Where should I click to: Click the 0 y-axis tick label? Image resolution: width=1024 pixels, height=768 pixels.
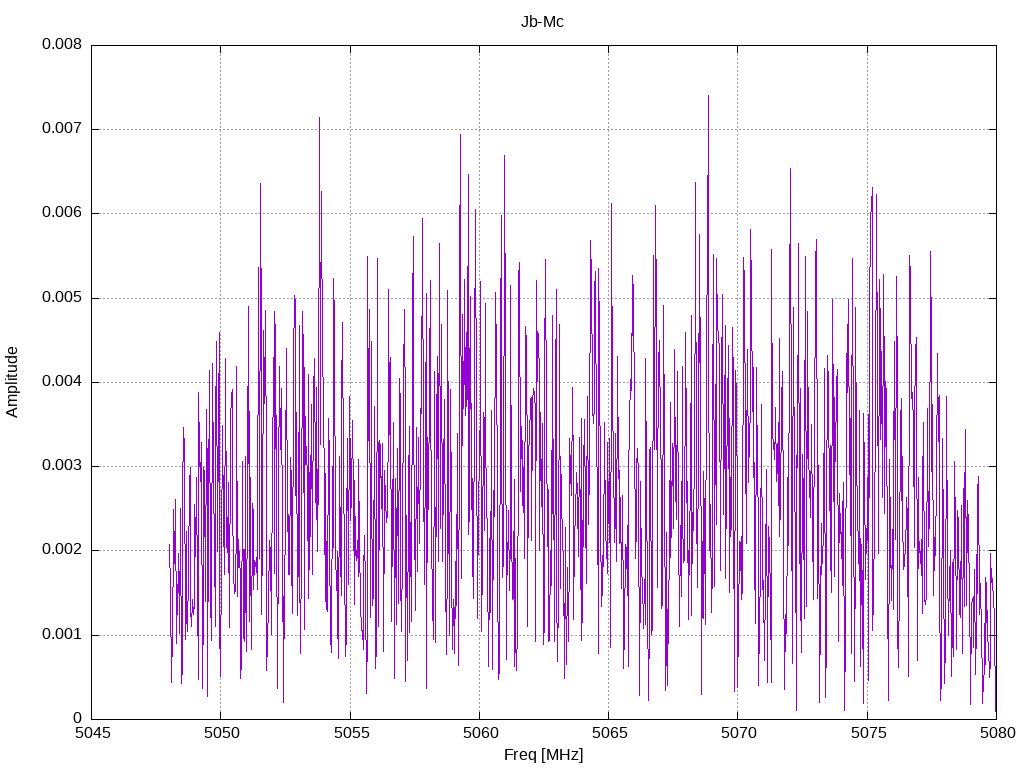tap(78, 718)
